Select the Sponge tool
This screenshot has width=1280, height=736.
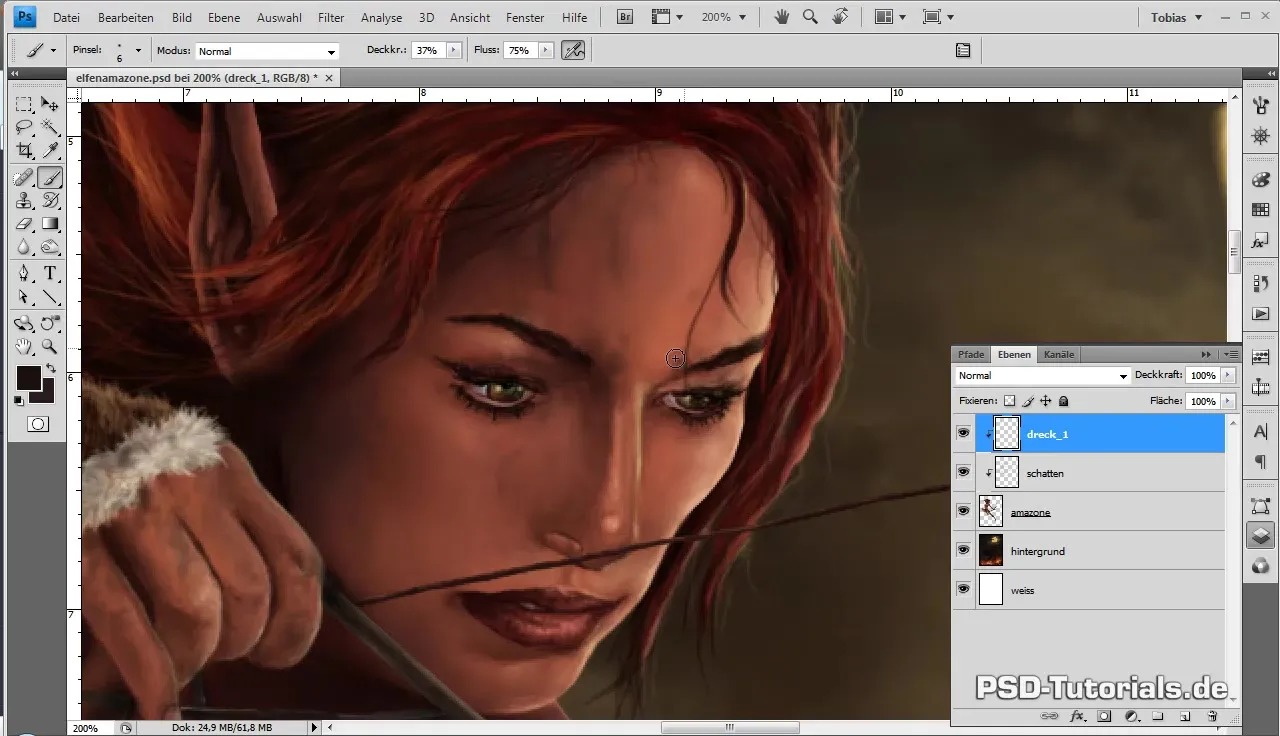click(50, 248)
